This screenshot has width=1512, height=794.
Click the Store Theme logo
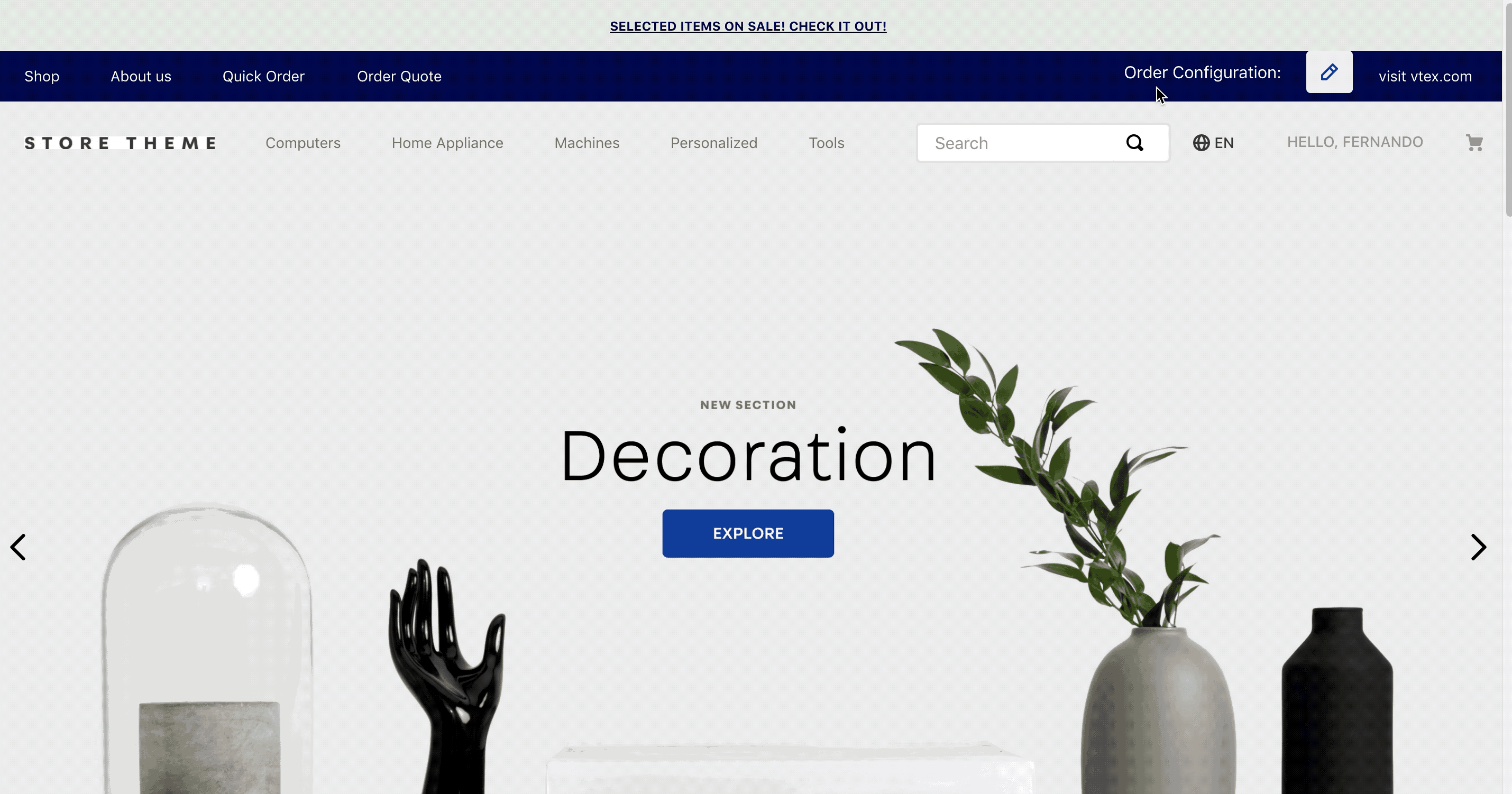point(119,142)
